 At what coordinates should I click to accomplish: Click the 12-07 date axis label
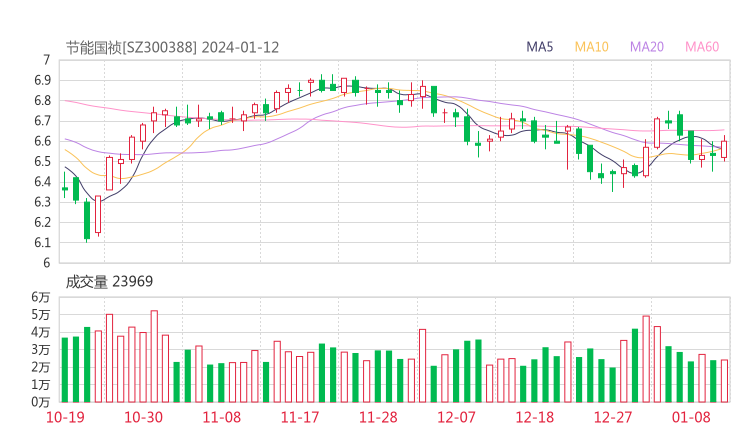tap(456, 417)
